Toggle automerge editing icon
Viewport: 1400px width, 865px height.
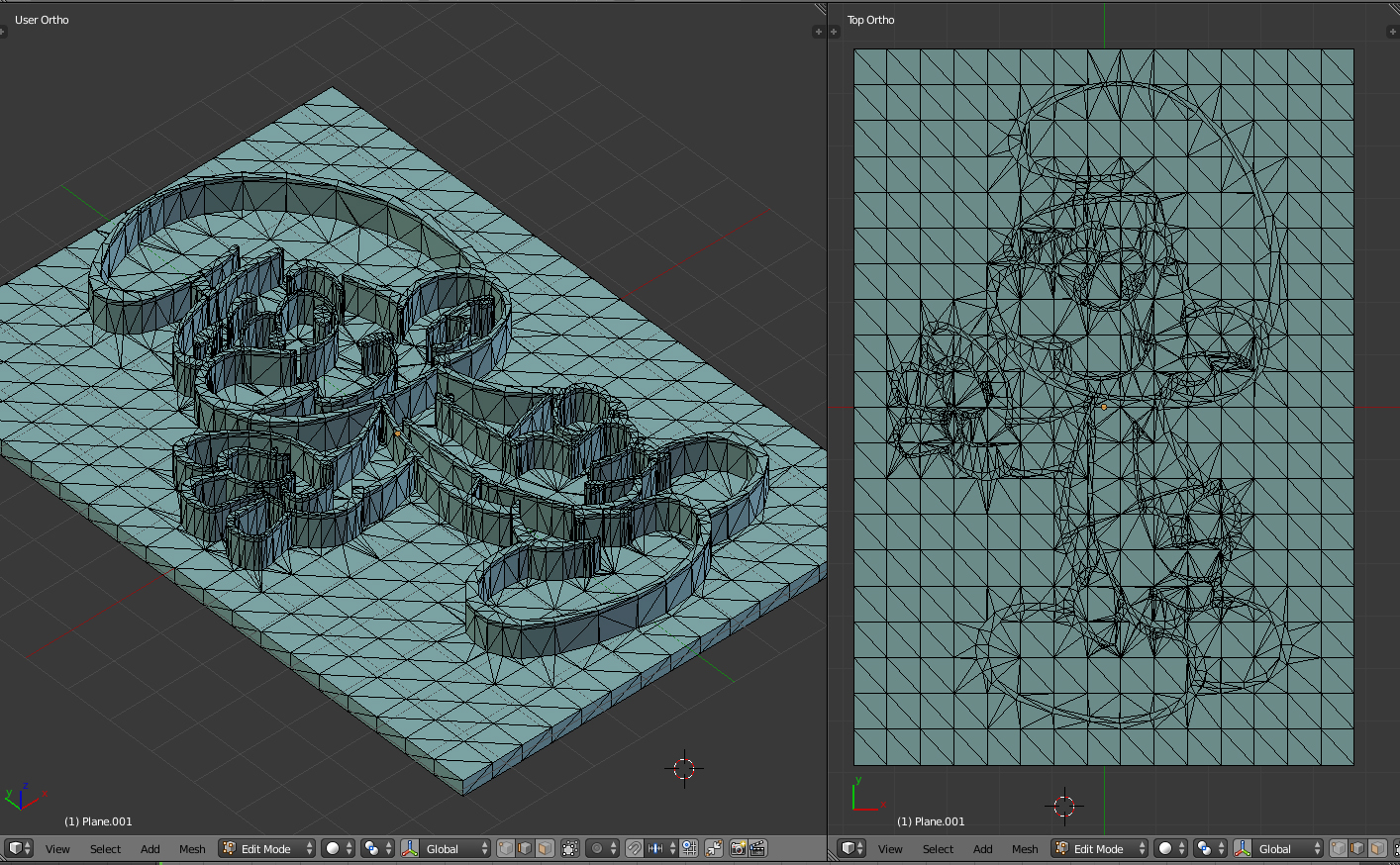(714, 848)
